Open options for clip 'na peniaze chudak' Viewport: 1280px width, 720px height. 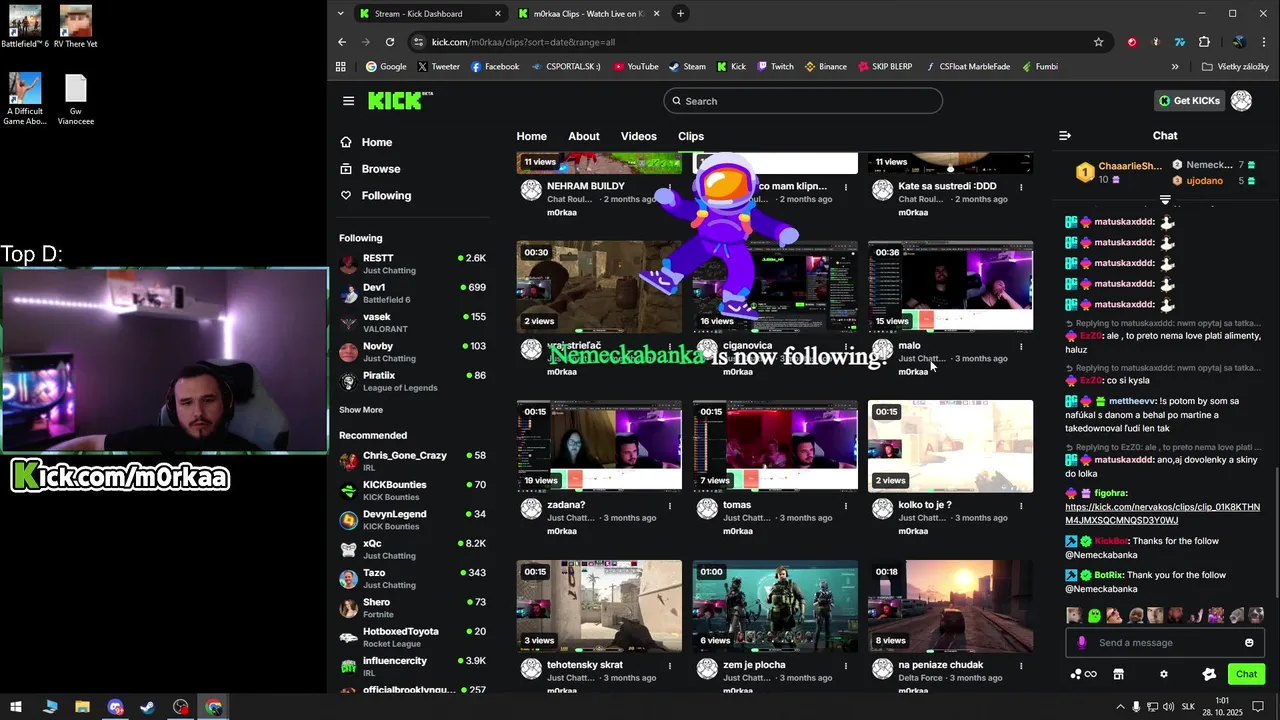(x=1021, y=666)
